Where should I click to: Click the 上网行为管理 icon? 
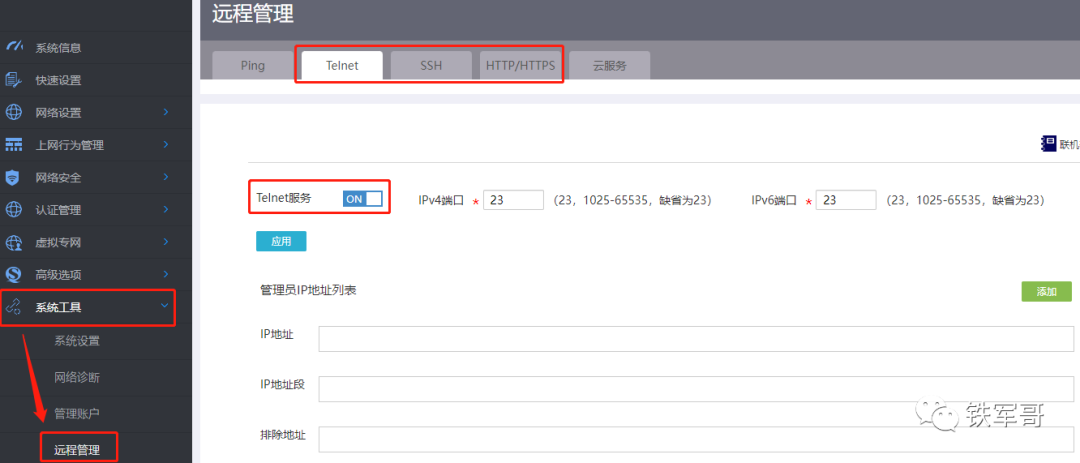14,145
